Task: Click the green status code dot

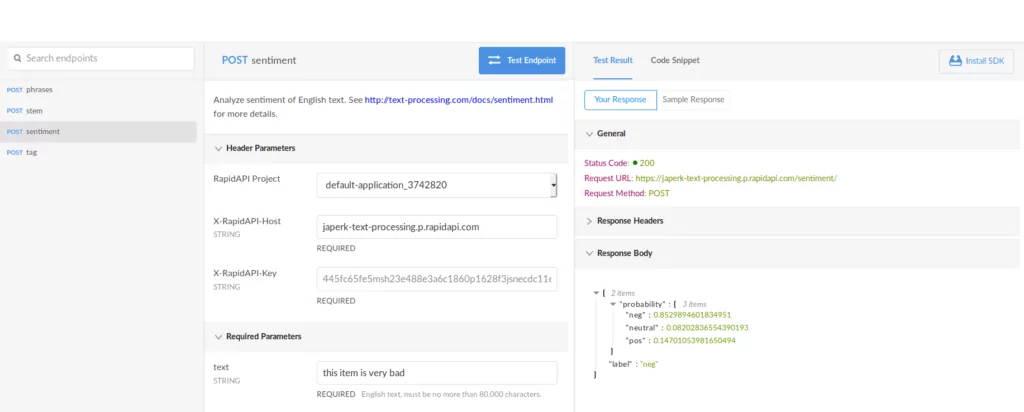Action: 635,162
